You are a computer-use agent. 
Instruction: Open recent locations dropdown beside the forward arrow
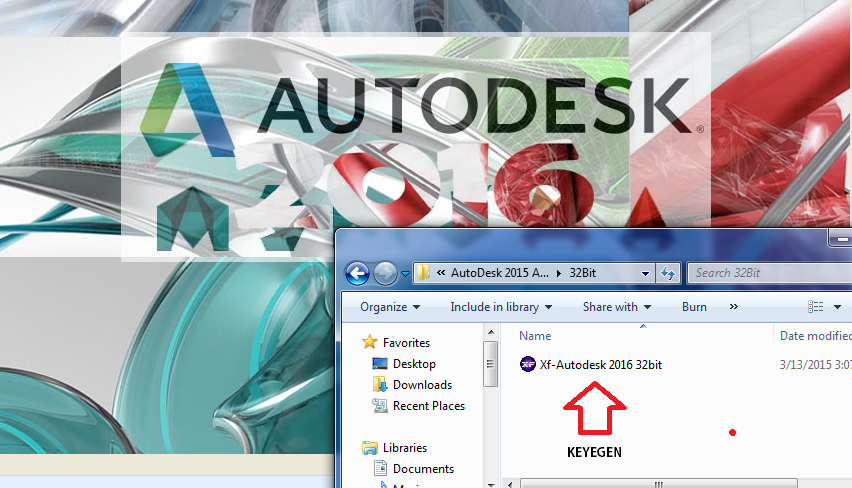tap(405, 273)
